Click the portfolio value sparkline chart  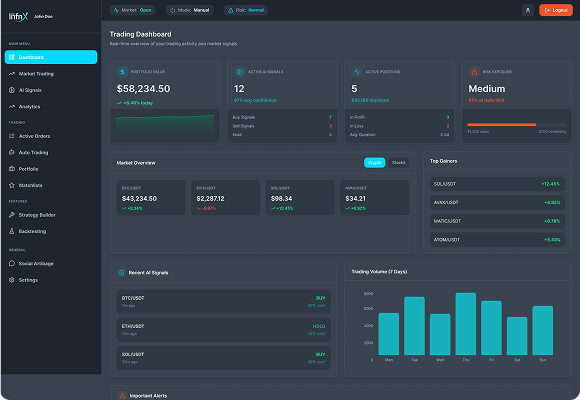pos(165,123)
